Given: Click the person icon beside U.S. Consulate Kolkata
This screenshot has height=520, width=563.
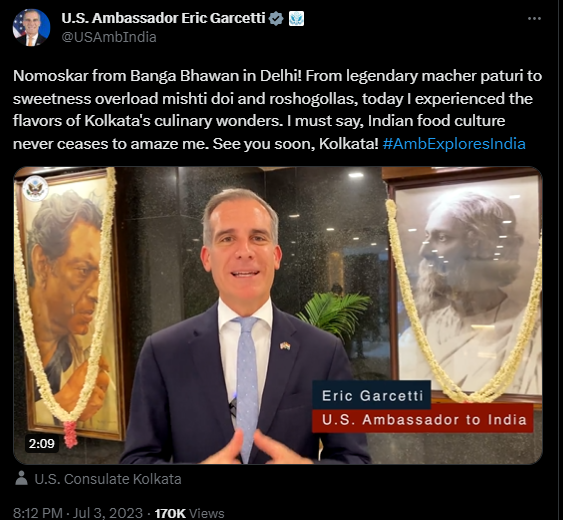Looking at the screenshot, I should [x=22, y=479].
